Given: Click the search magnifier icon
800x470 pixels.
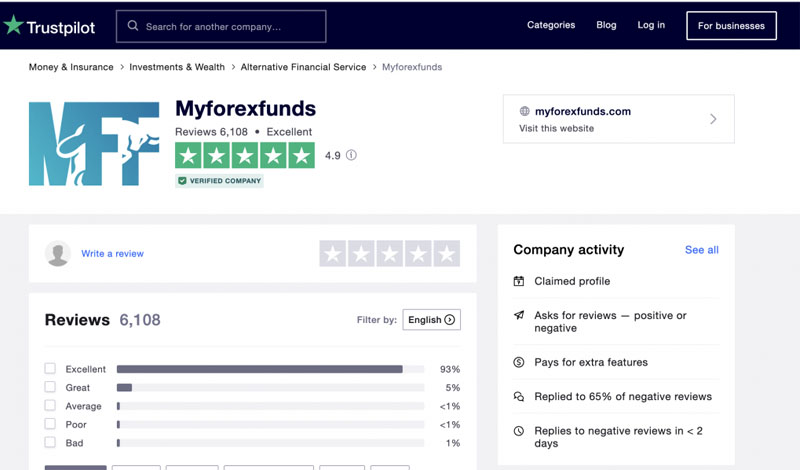Looking at the screenshot, I should coord(133,26).
